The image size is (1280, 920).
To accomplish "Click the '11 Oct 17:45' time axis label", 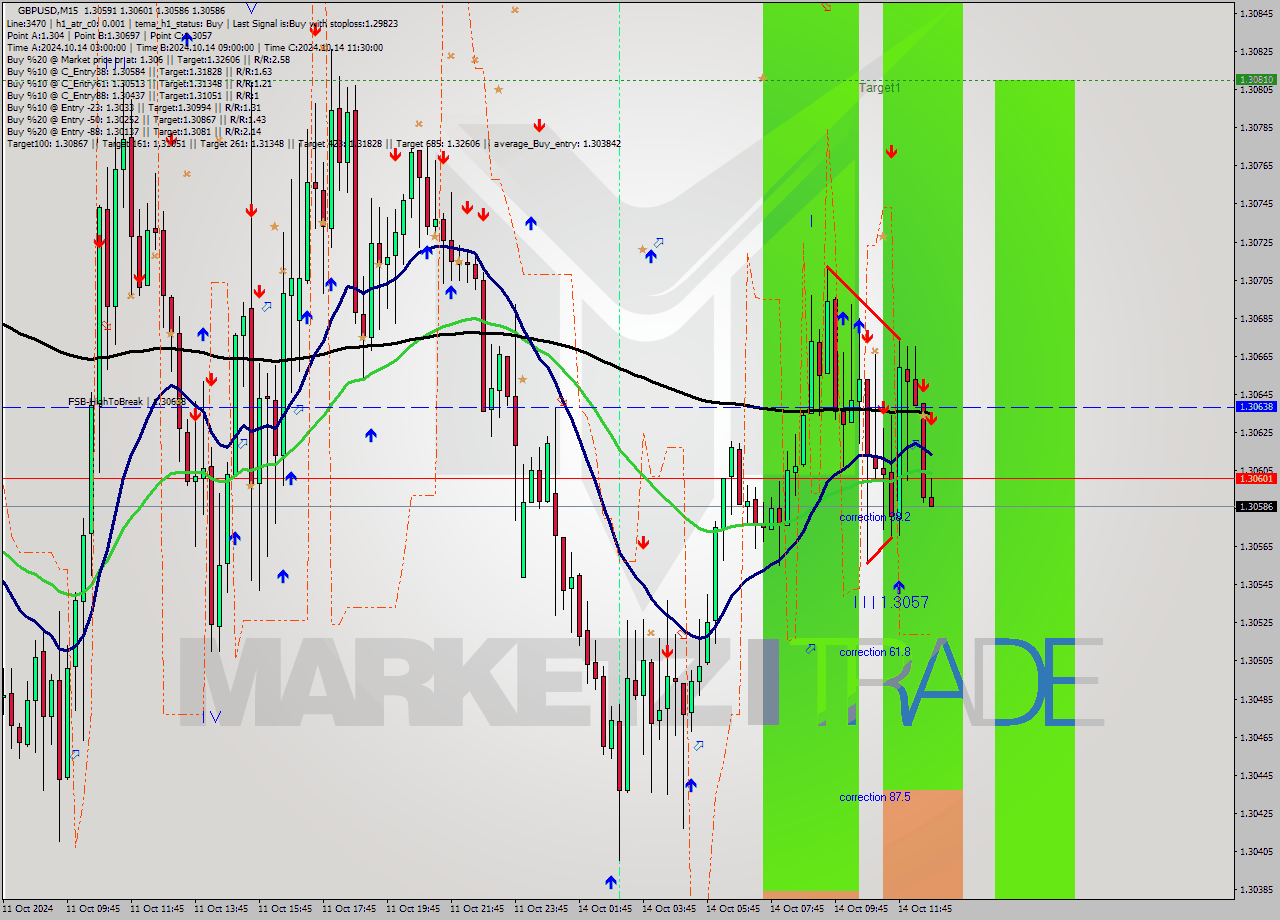I will [349, 909].
